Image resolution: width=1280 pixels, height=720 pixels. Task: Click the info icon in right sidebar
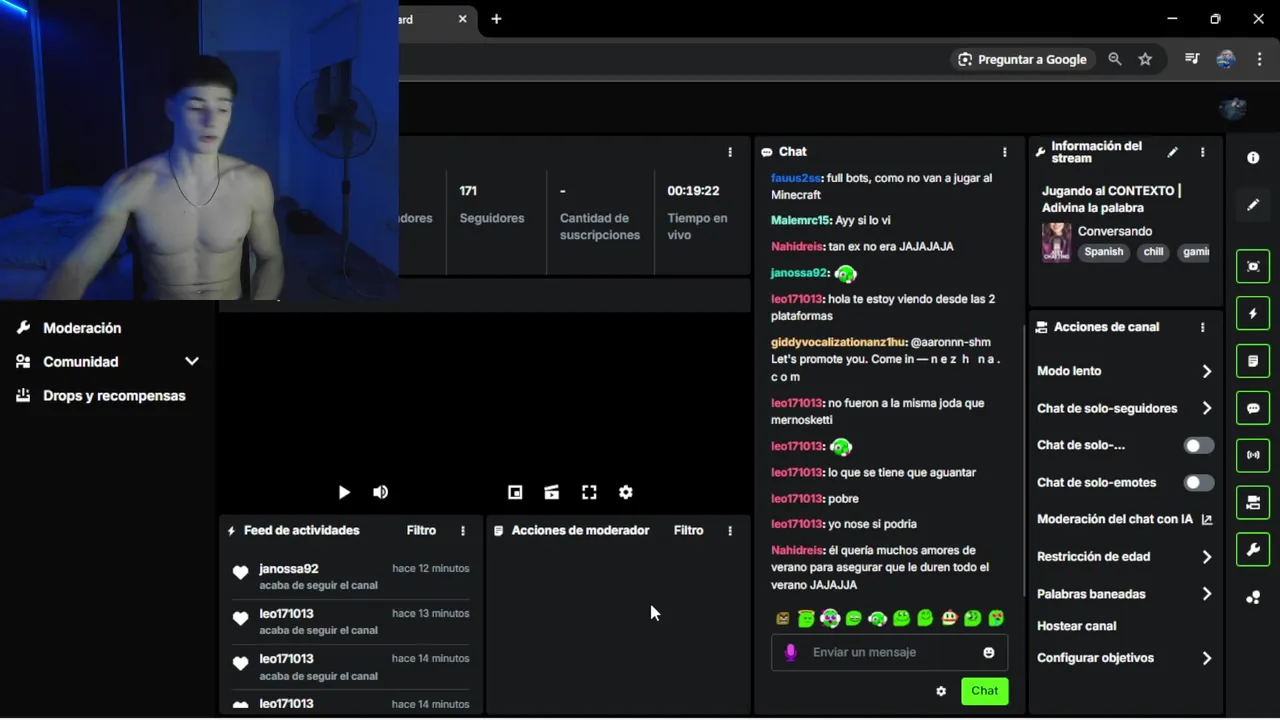pos(1253,158)
